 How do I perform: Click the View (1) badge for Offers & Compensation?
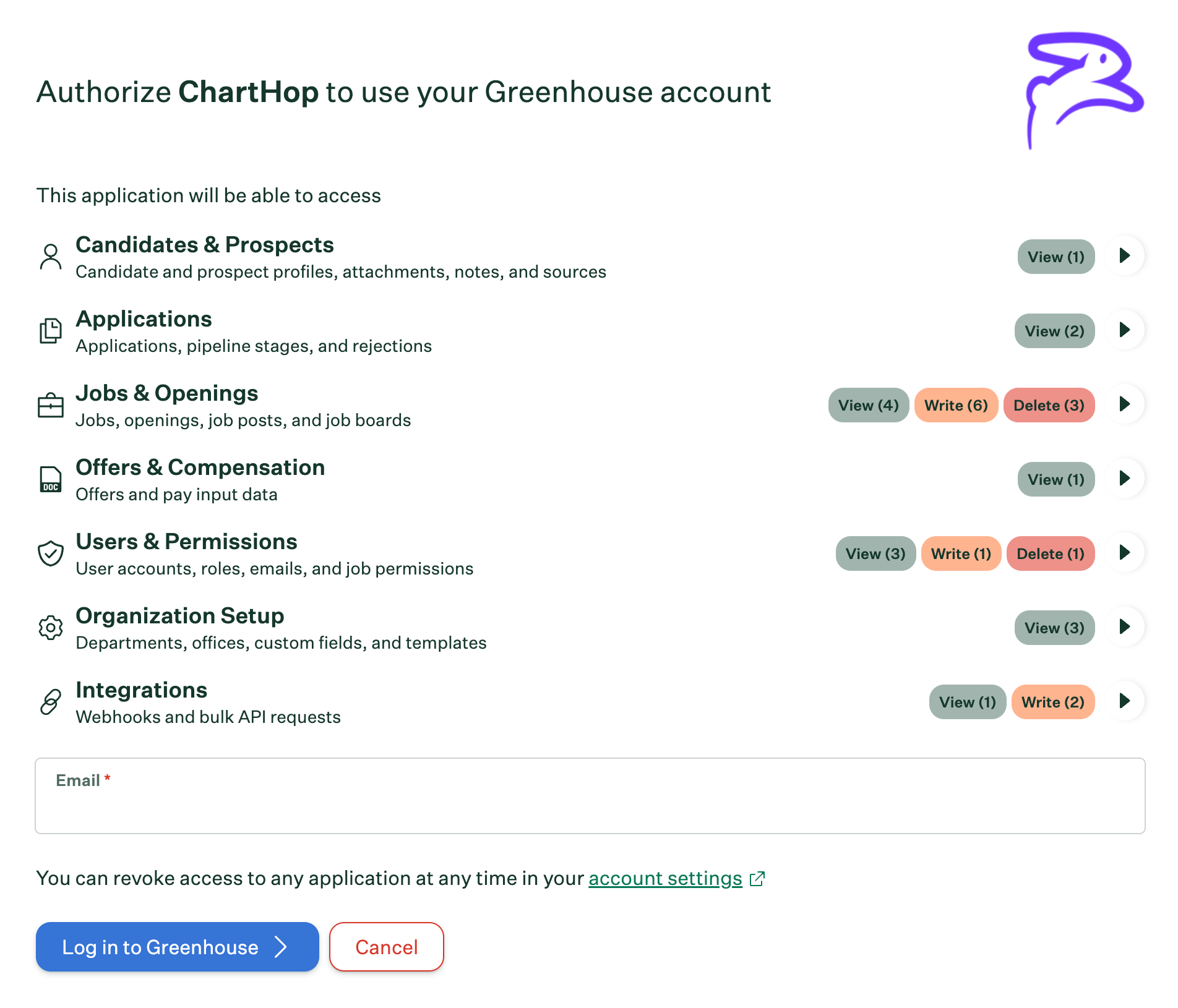tap(1056, 479)
